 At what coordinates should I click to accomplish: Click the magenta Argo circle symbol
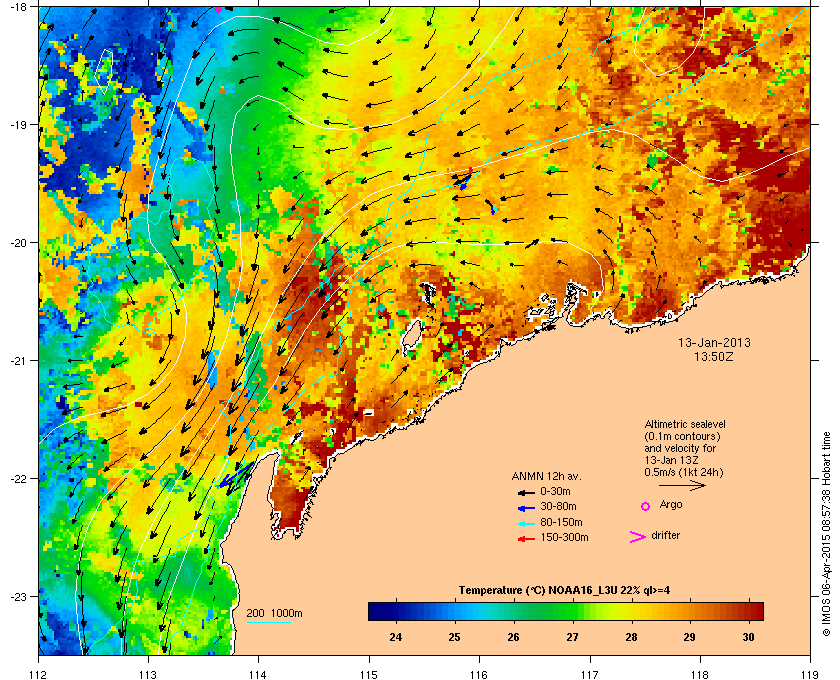[646, 506]
